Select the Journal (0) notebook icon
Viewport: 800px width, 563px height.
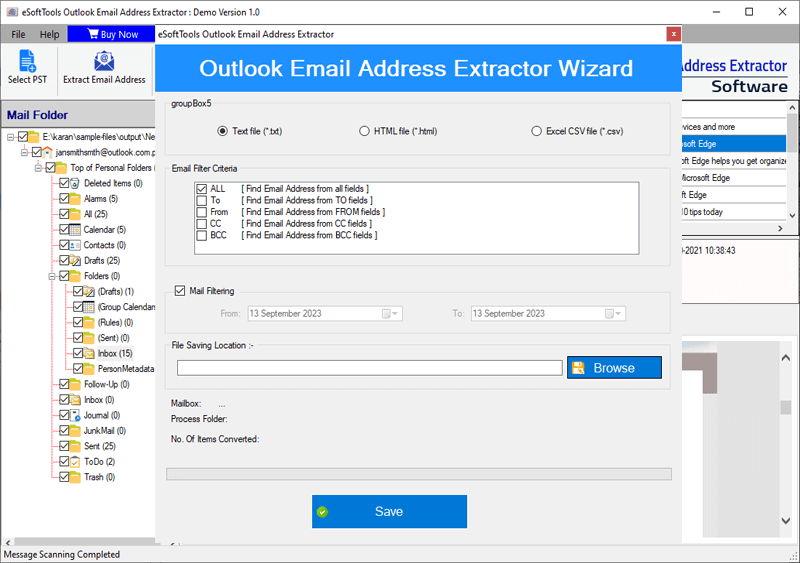75,415
